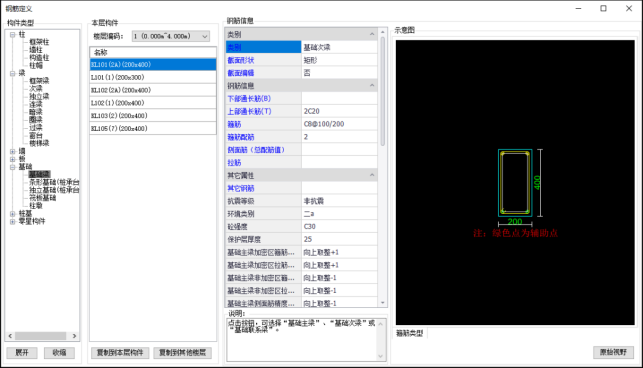
Task: Select row KL101(2A)(200x400)
Action: [153, 64]
